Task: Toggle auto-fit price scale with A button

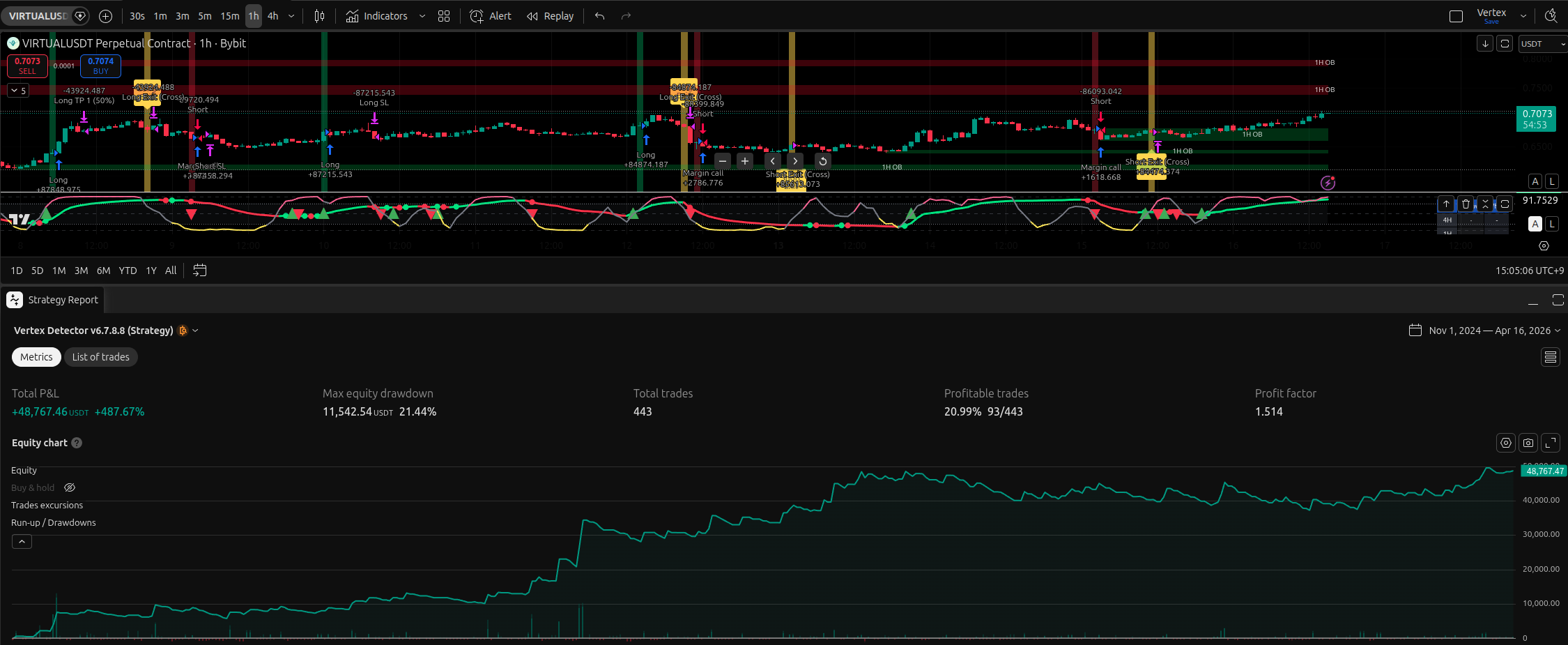Action: click(x=1535, y=181)
